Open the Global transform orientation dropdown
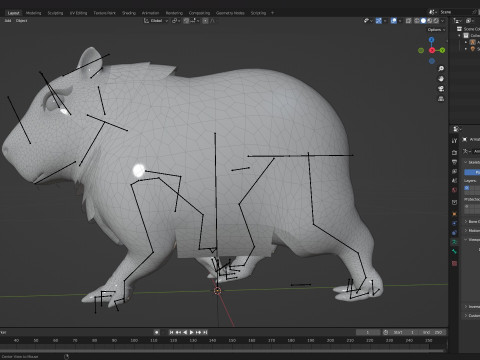This screenshot has height=360, width=480. (156, 21)
